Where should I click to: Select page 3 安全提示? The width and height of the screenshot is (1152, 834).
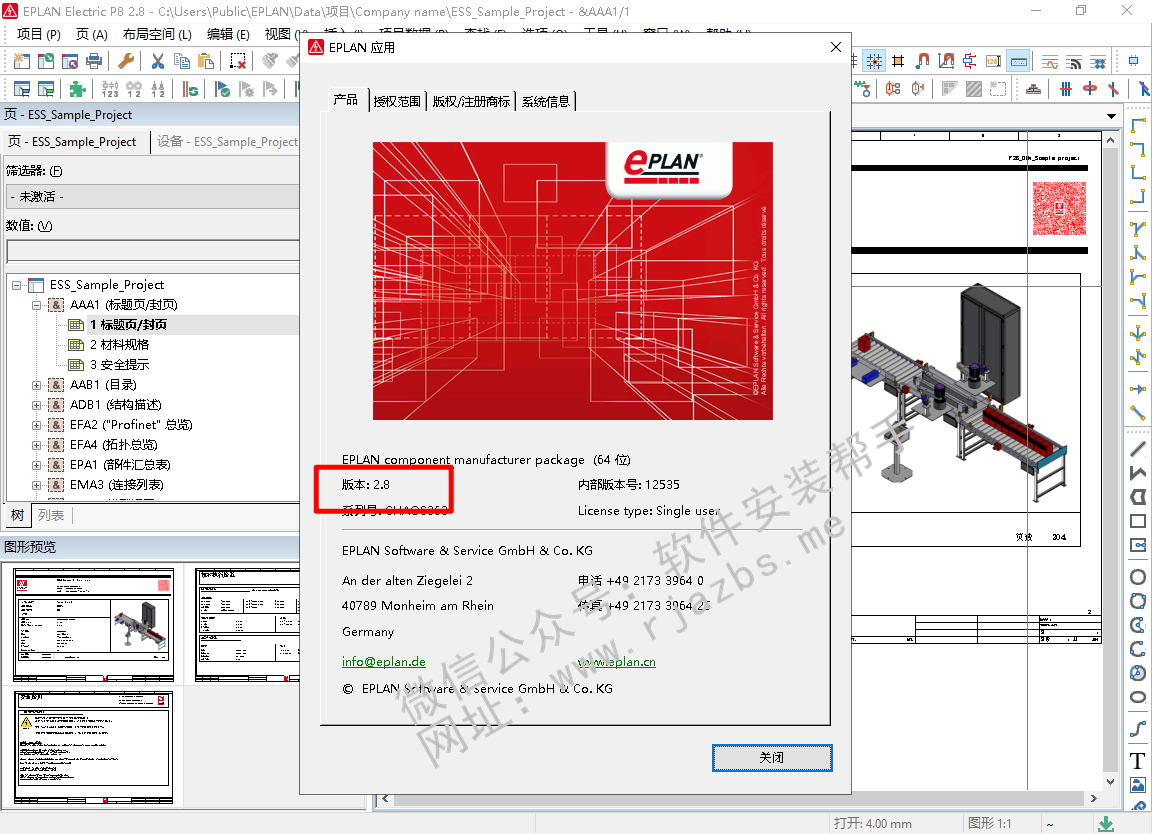(119, 364)
